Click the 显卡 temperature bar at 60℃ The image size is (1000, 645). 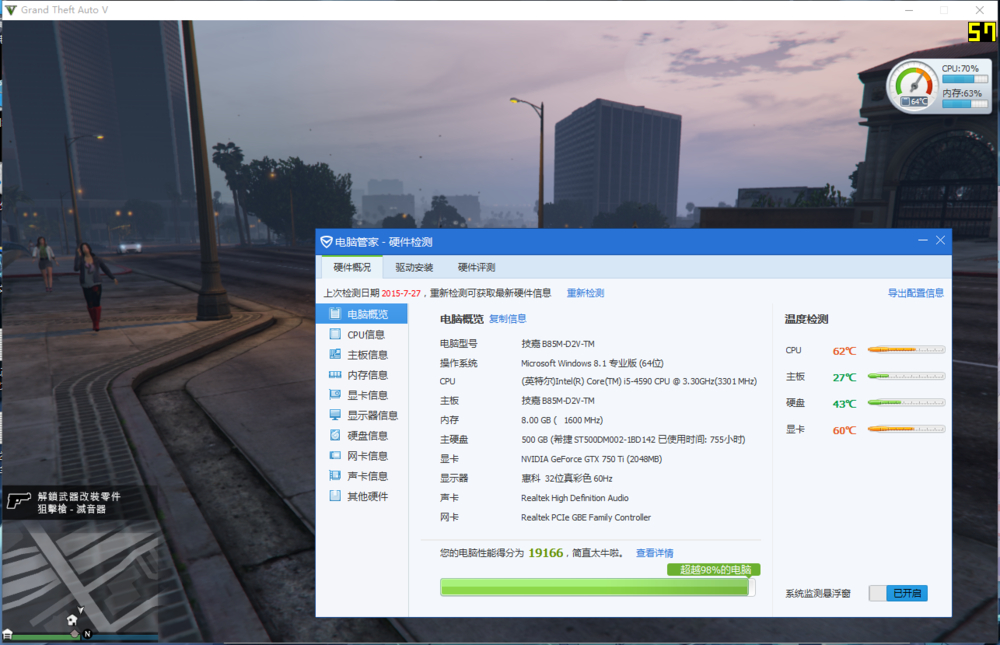coord(906,429)
